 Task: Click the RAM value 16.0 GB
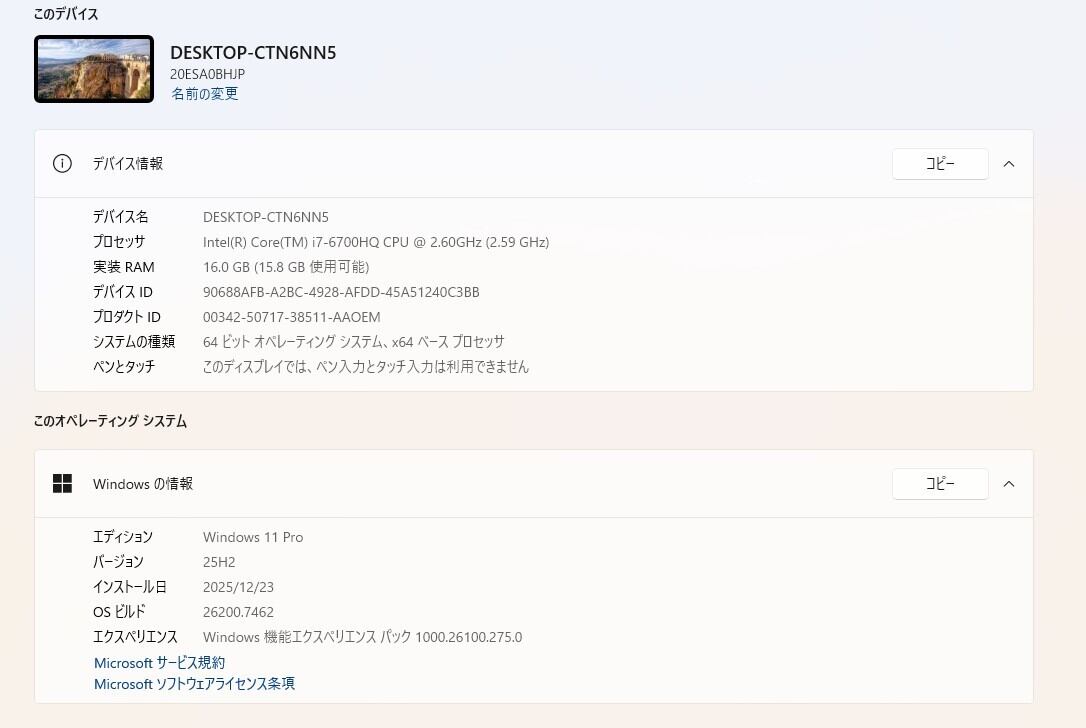tap(286, 267)
